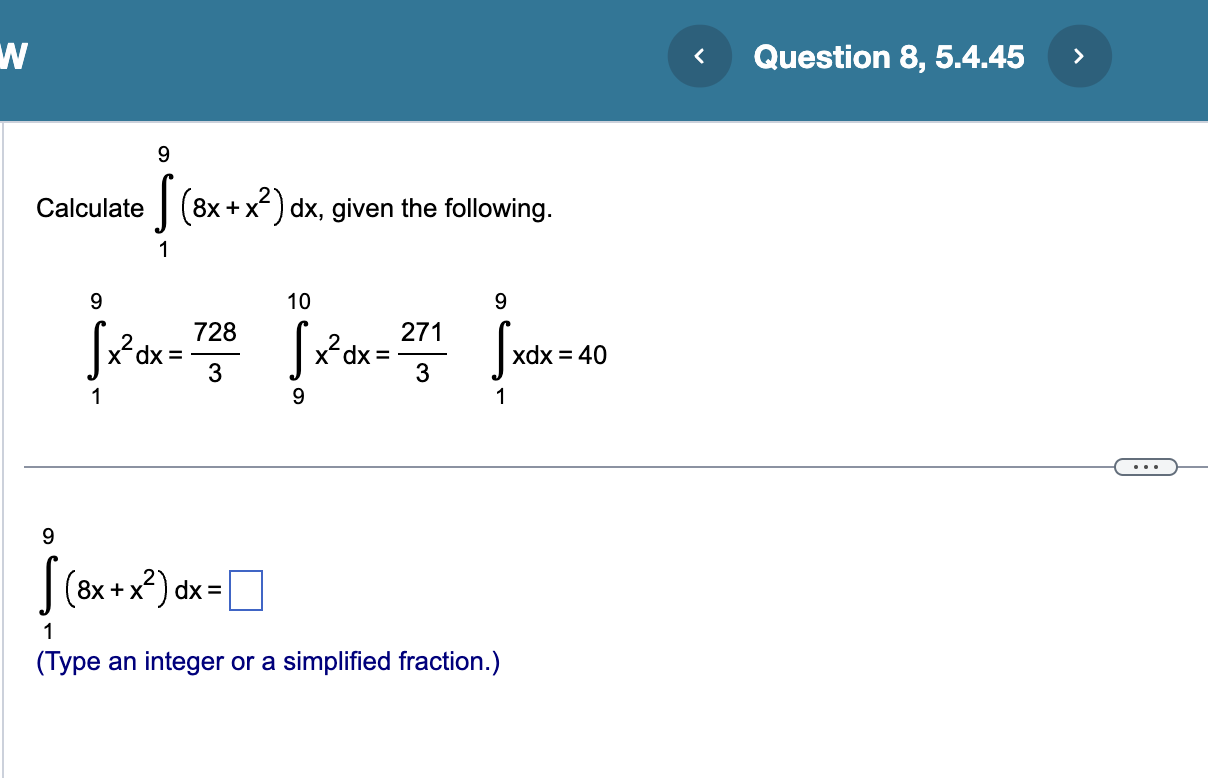Tap the circular forward button near the title
Viewport: 1208px width, 778px height.
coord(1080,56)
